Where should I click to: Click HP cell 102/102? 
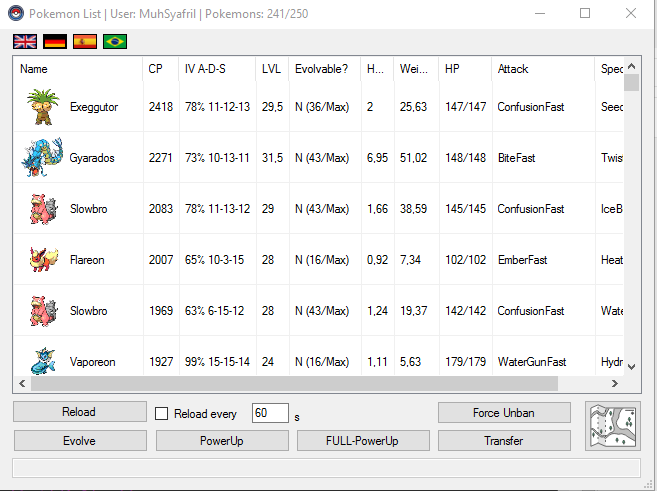(466, 260)
